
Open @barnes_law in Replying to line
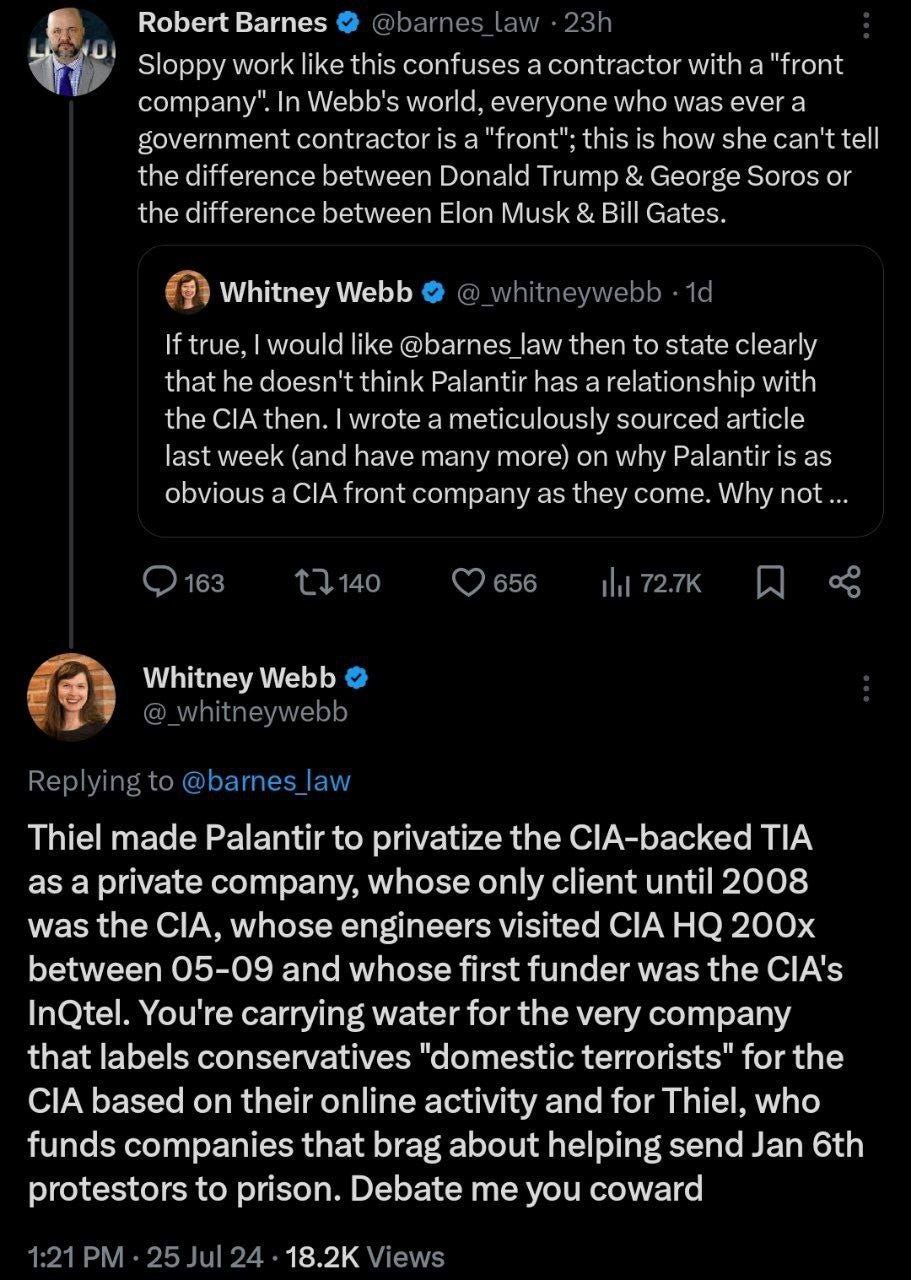[x=267, y=781]
